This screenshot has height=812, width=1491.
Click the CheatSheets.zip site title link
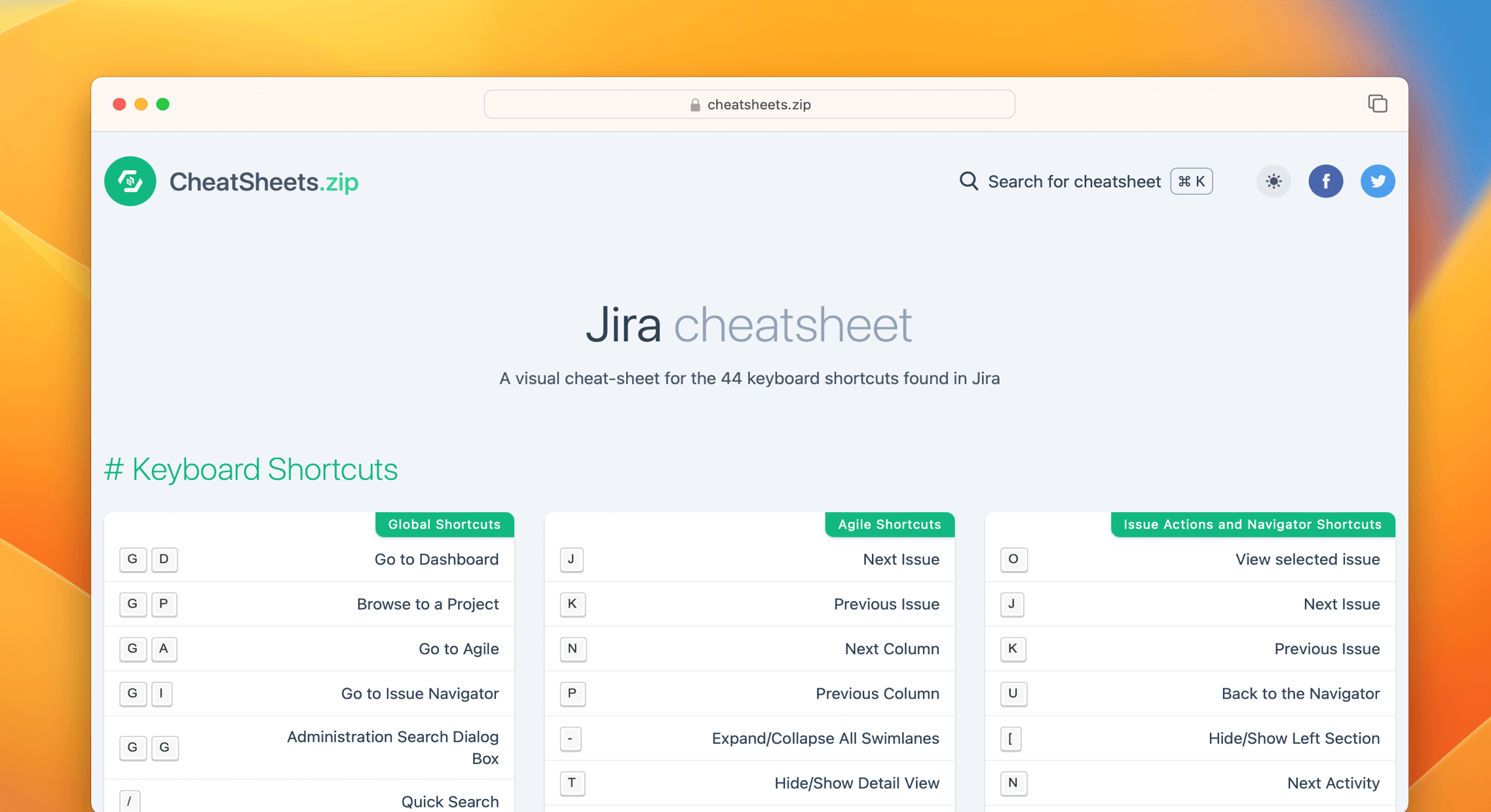pyautogui.click(x=263, y=182)
